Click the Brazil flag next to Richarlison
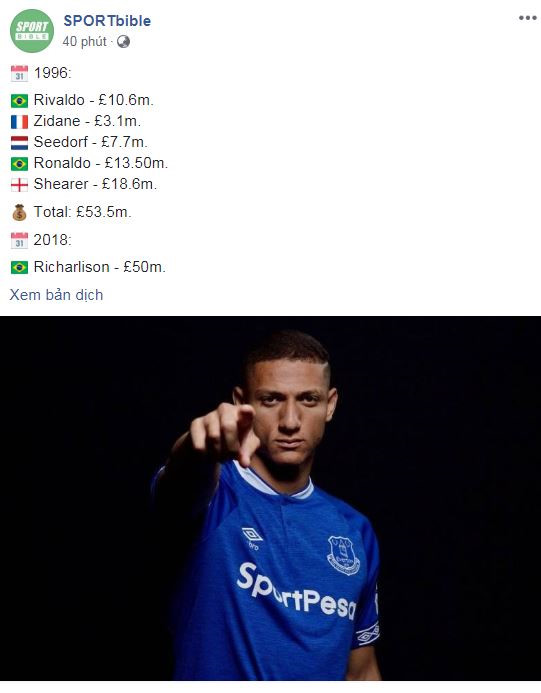Viewport: 541px width, 693px height. coord(19,267)
